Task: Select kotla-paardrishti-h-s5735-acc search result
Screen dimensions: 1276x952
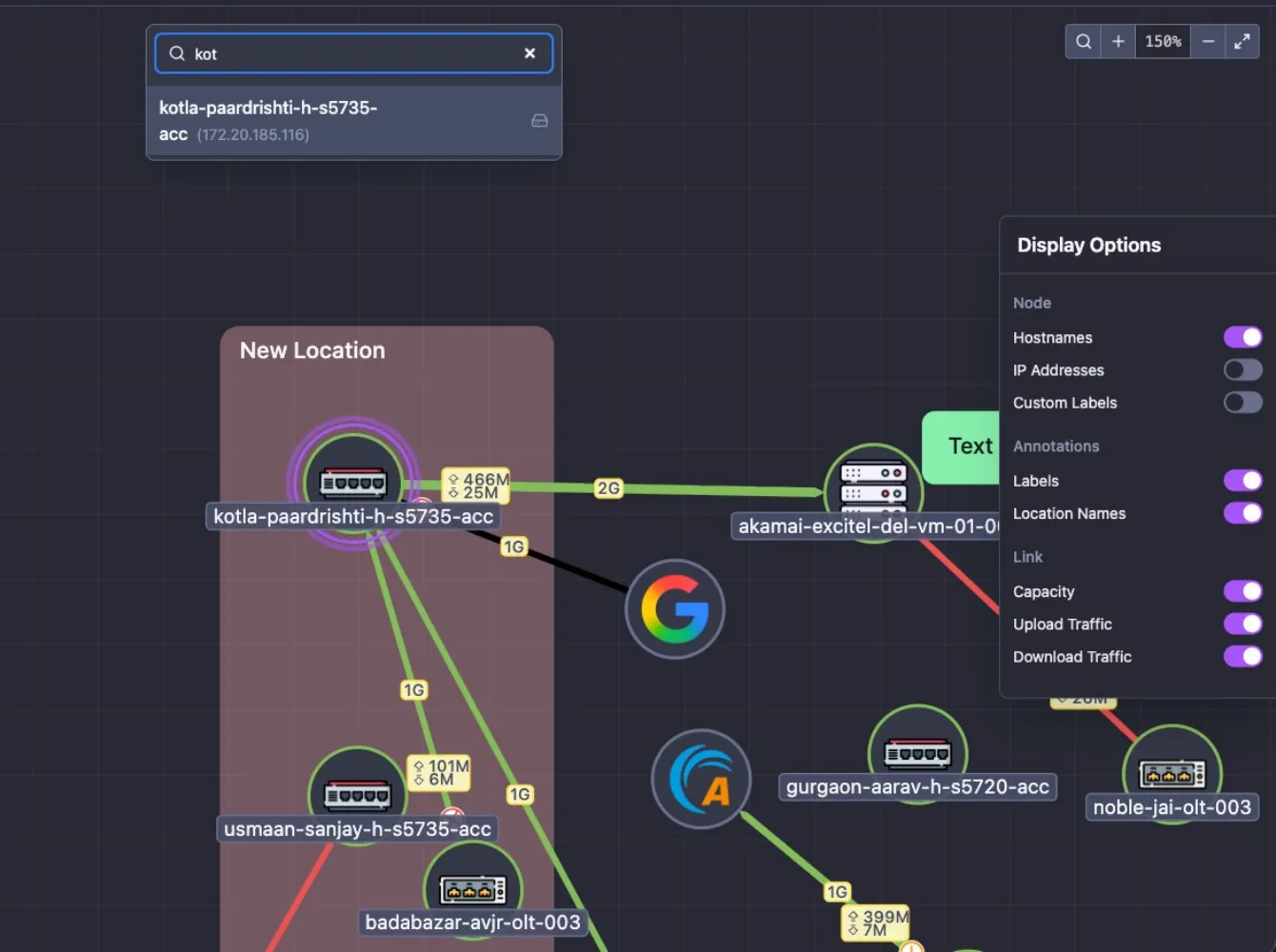Action: tap(353, 121)
